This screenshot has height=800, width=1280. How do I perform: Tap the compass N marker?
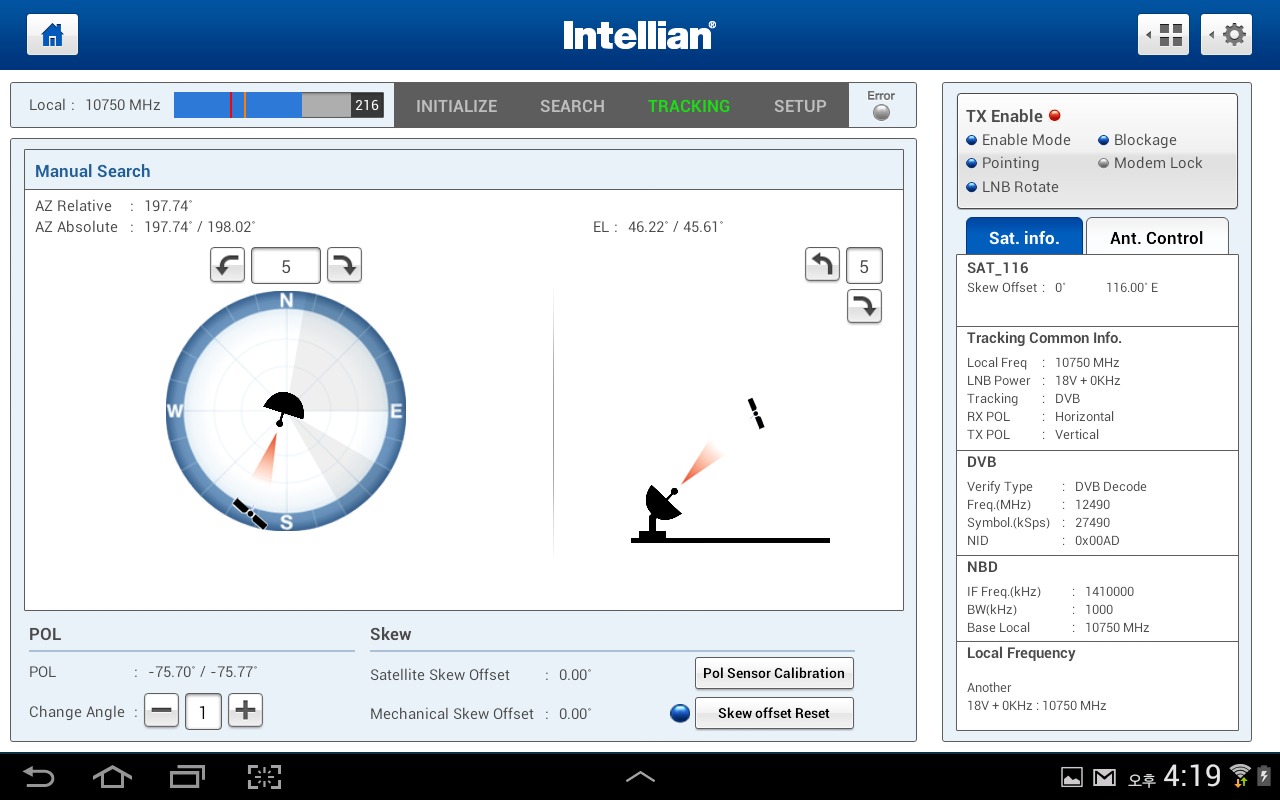286,301
